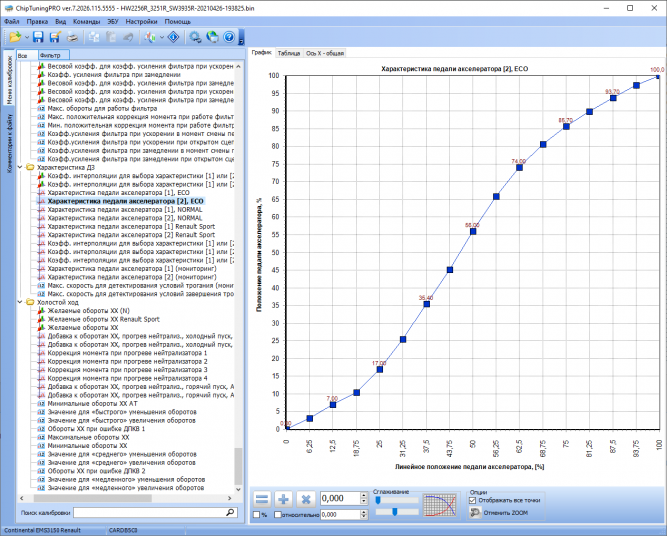
Task: Open the Правка menu
Action: 37,21
